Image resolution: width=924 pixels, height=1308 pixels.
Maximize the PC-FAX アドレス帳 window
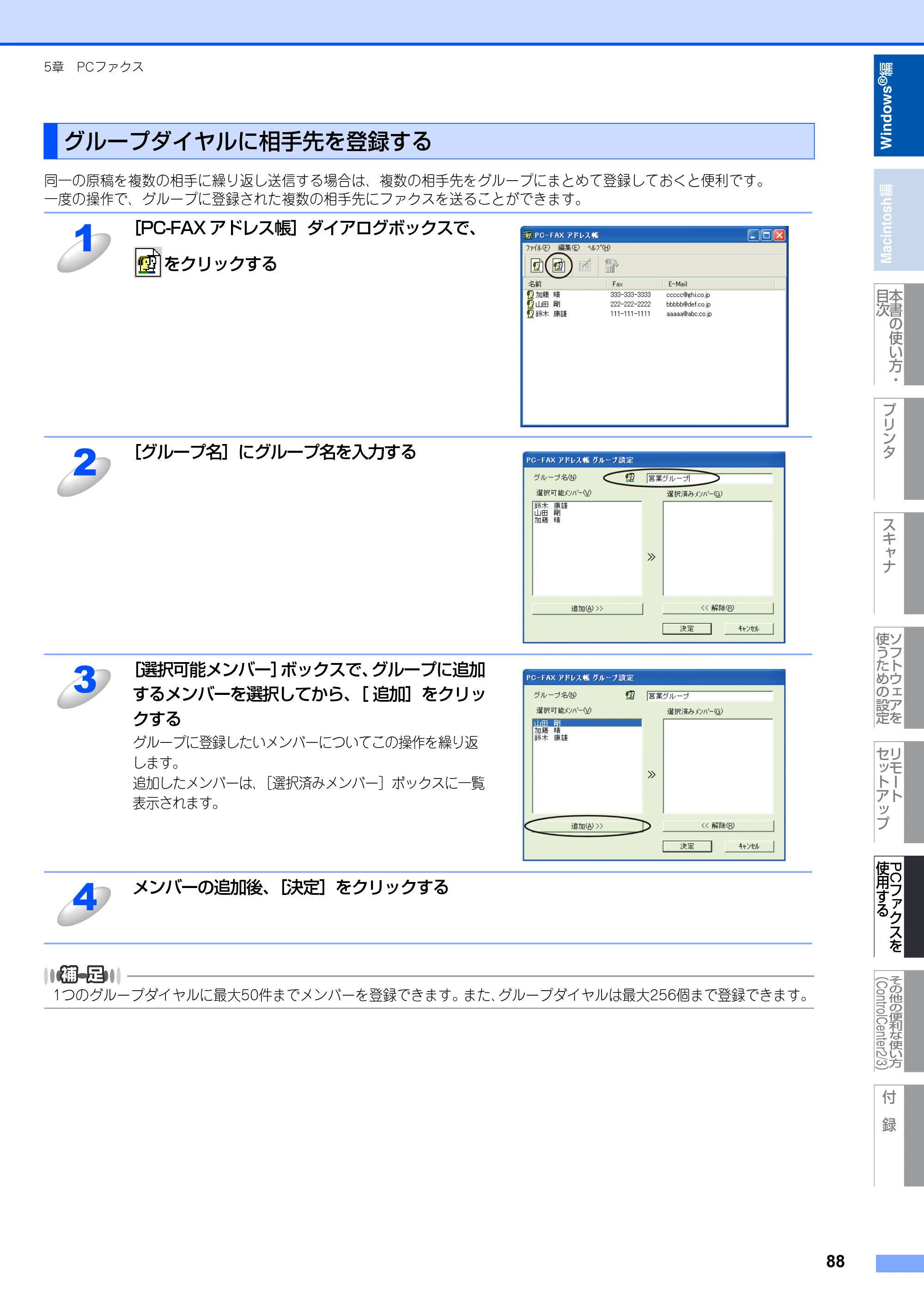[x=766, y=235]
